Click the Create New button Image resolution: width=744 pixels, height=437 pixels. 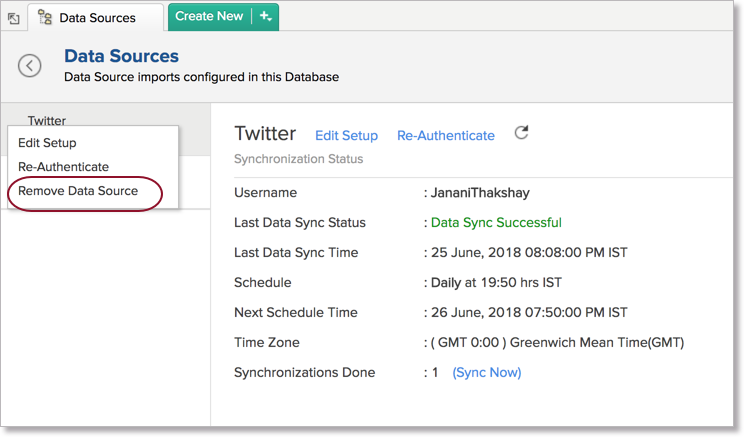pyautogui.click(x=209, y=16)
